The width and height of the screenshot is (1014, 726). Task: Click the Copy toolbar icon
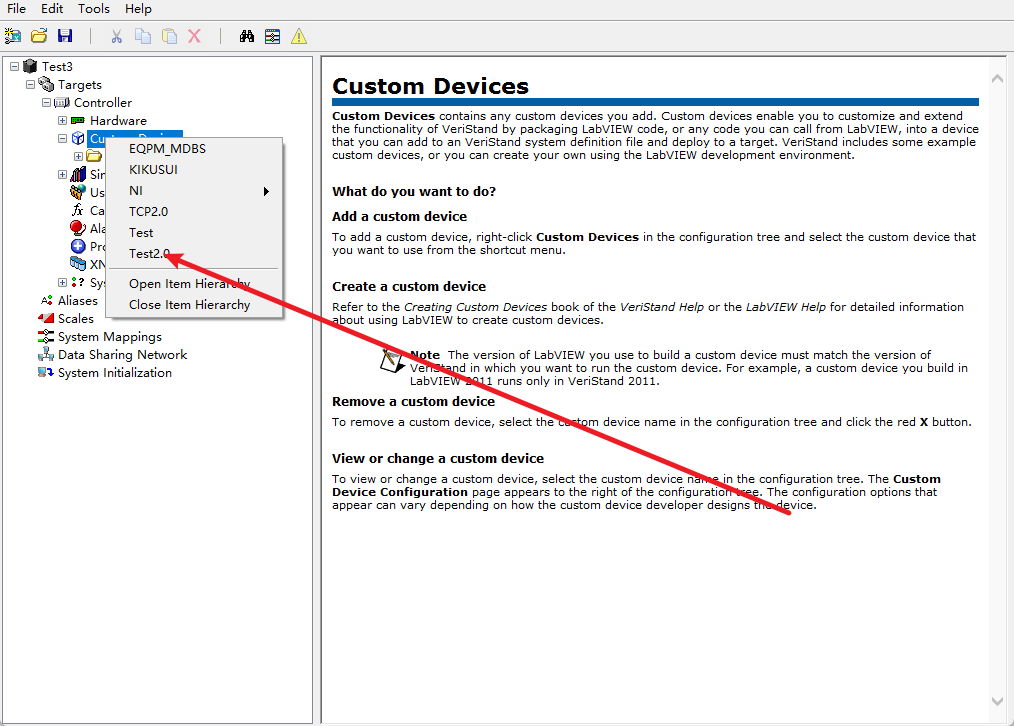[x=142, y=36]
